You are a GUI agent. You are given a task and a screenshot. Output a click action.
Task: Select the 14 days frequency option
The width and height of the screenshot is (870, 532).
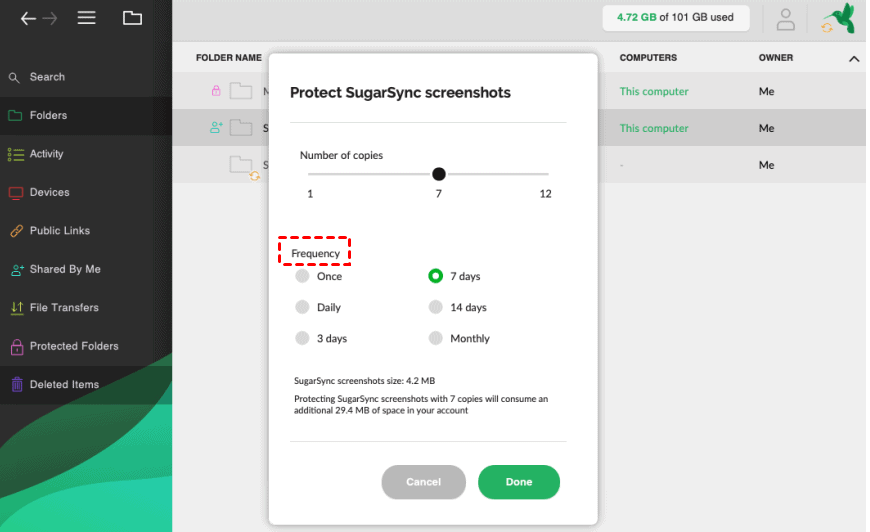point(435,307)
